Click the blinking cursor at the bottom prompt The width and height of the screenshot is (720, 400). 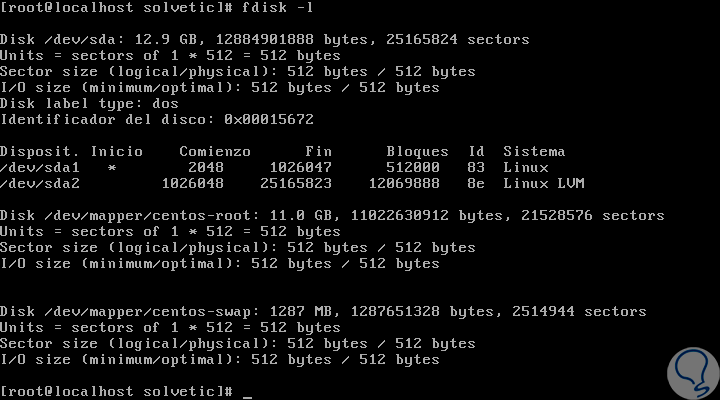[247, 392]
